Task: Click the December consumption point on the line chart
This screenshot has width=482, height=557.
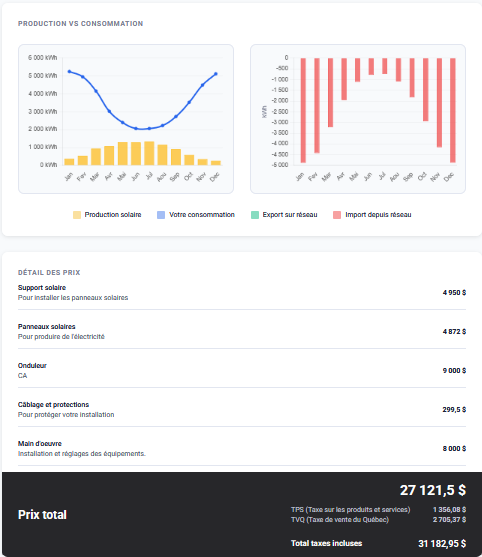Action: [216, 74]
